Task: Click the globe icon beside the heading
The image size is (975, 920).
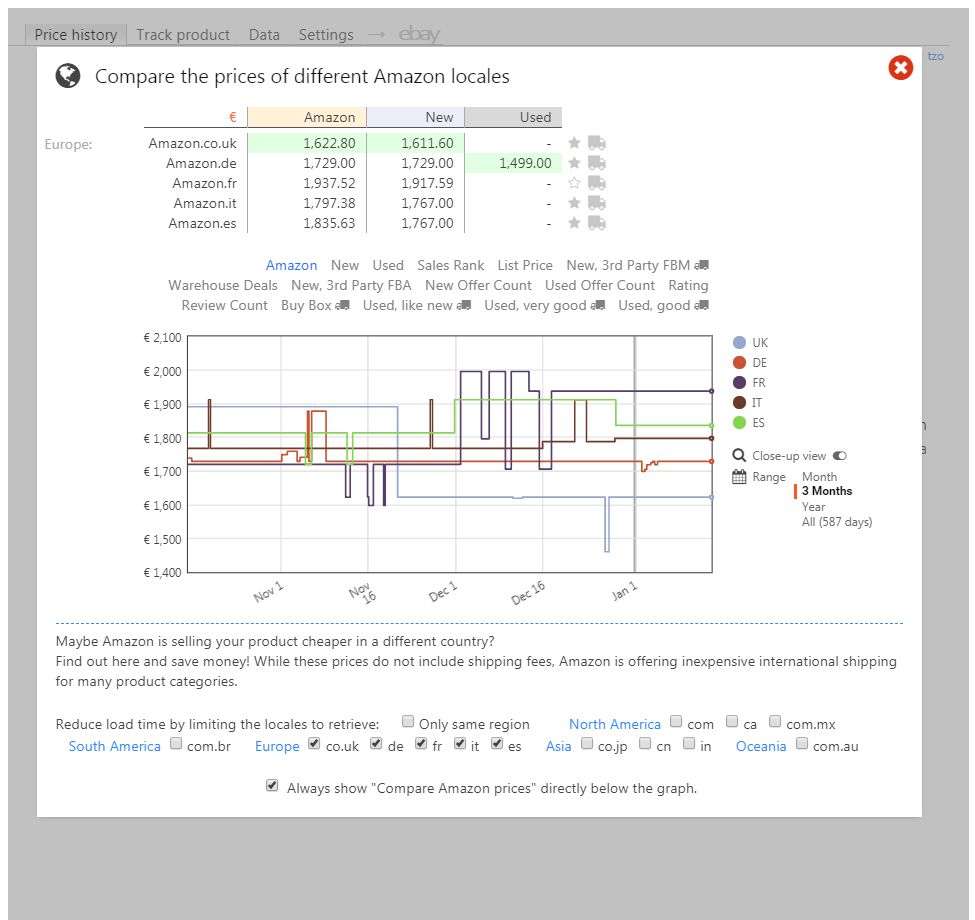Action: [68, 76]
